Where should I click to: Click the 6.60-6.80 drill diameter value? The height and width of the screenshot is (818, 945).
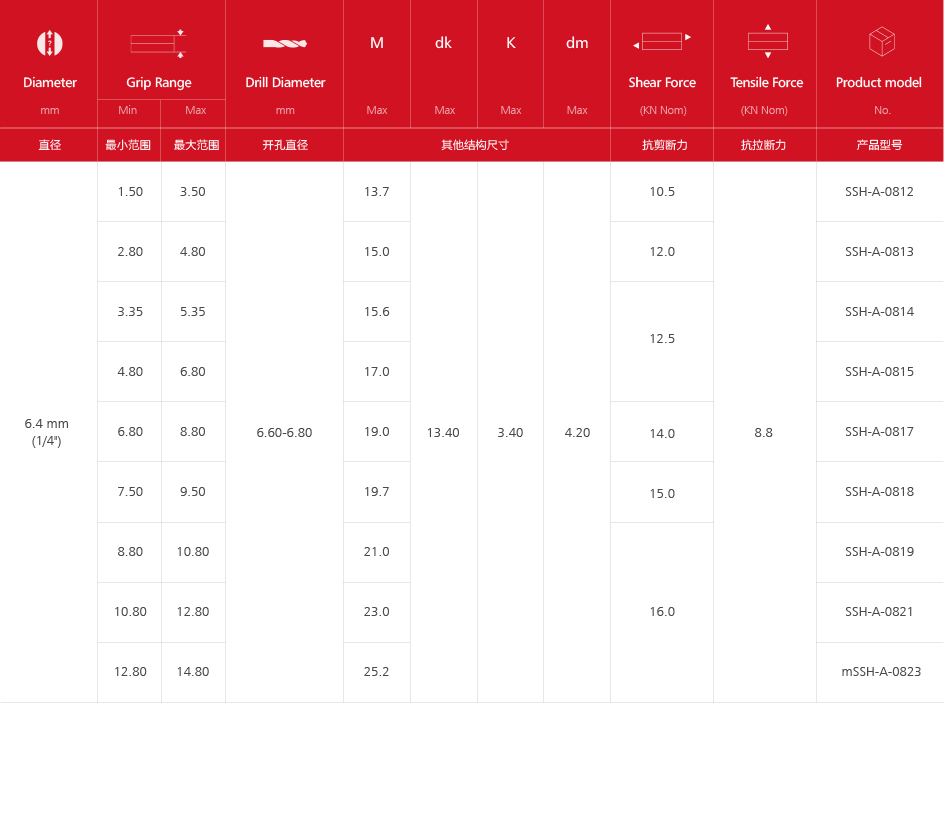click(284, 433)
